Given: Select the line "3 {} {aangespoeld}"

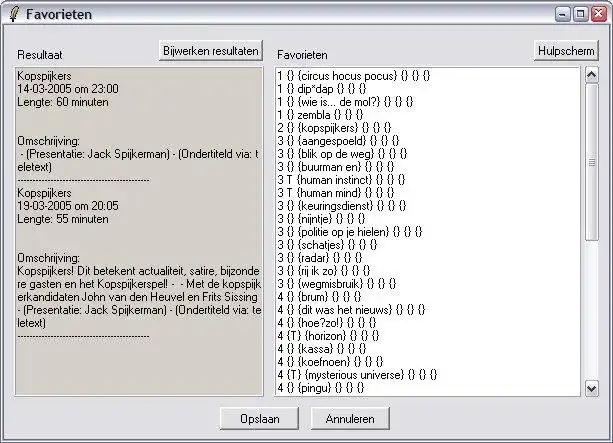Looking at the screenshot, I should pyautogui.click(x=338, y=140).
